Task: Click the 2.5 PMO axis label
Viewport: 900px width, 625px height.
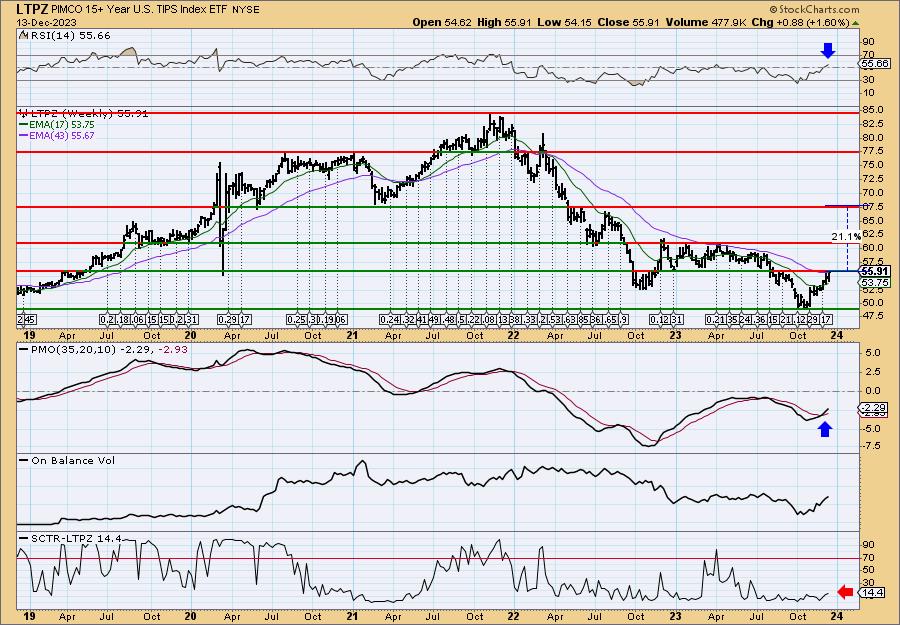Action: pyautogui.click(x=875, y=371)
